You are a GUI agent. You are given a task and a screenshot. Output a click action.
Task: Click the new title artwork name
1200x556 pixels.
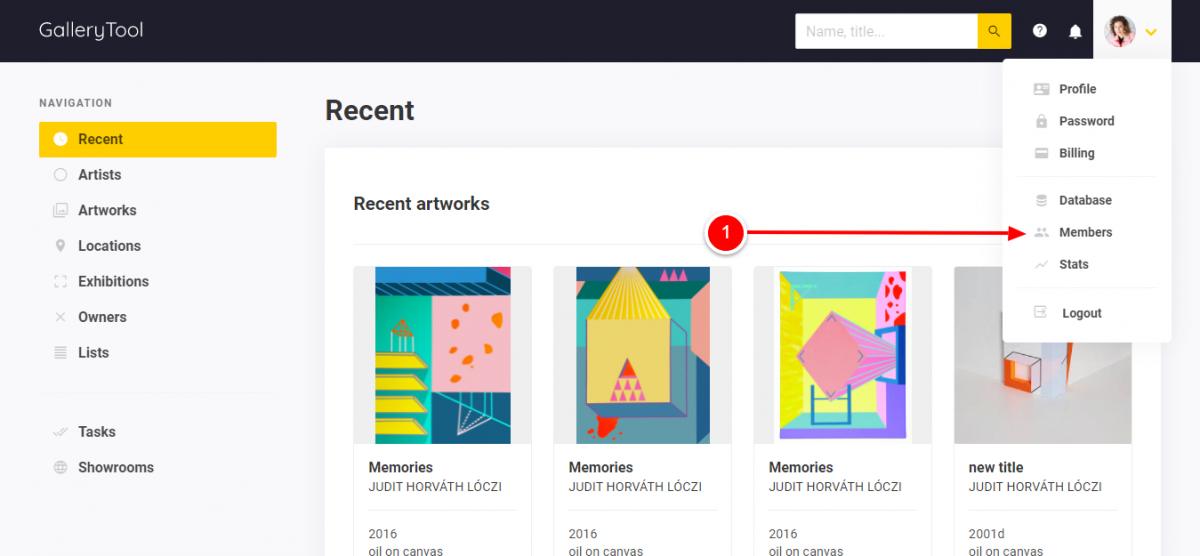[x=996, y=467]
